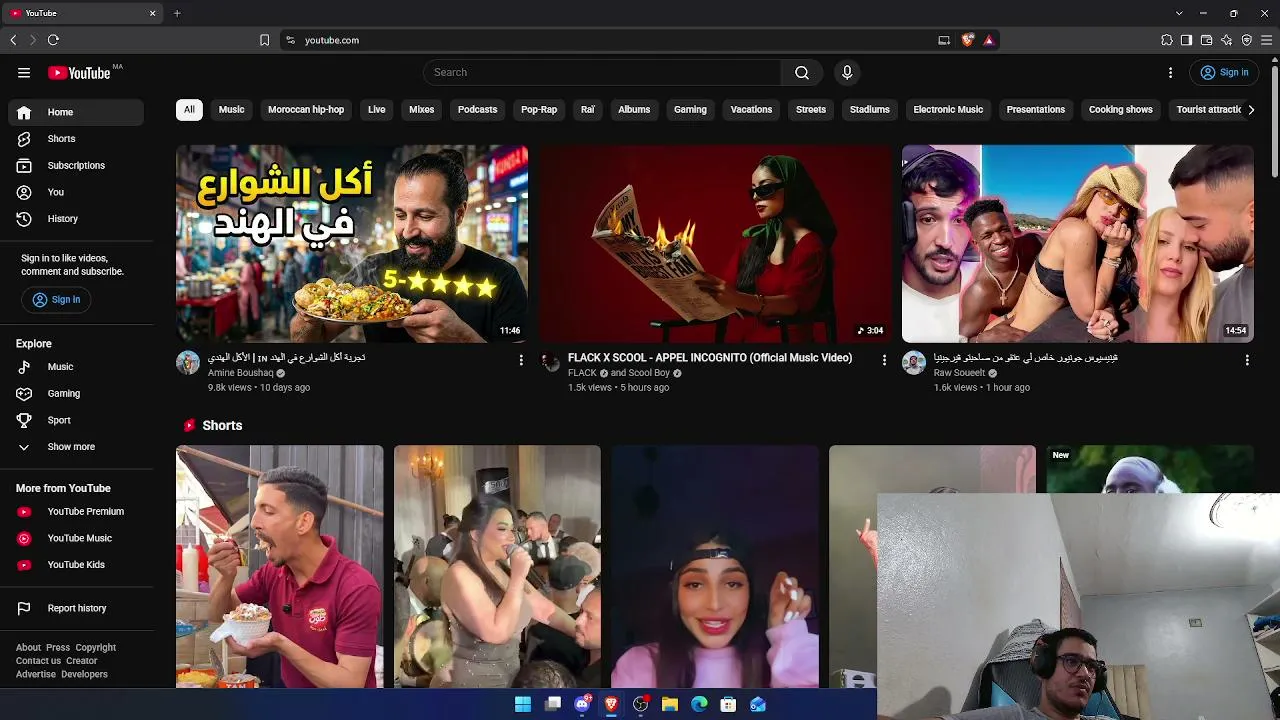Screen dimensions: 1280x720
Task: Open File Explorer from the taskbar
Action: click(670, 705)
